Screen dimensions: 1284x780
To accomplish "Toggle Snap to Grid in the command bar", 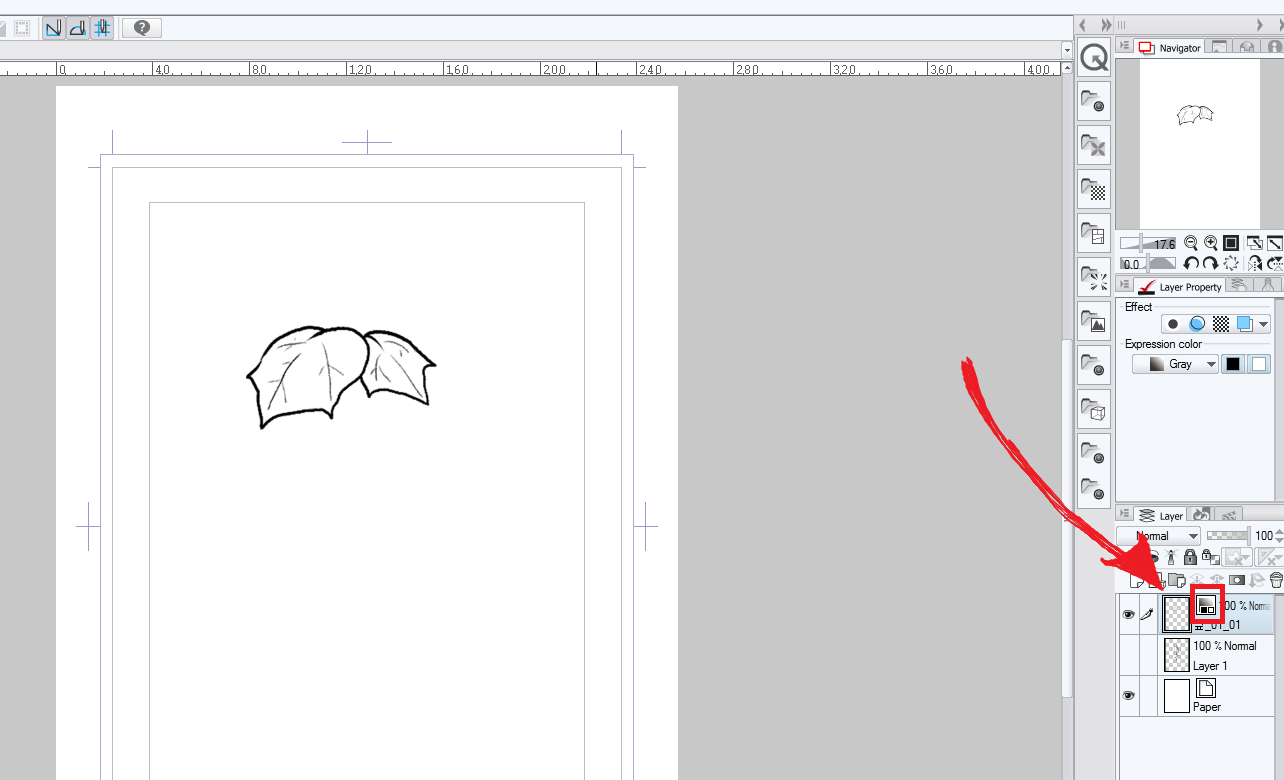I will pos(102,28).
